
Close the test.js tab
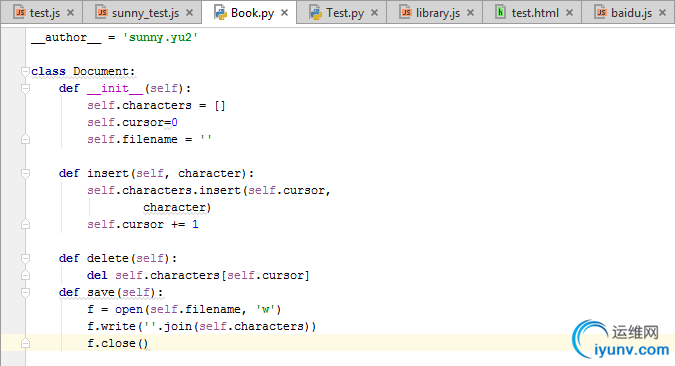(x=71, y=13)
